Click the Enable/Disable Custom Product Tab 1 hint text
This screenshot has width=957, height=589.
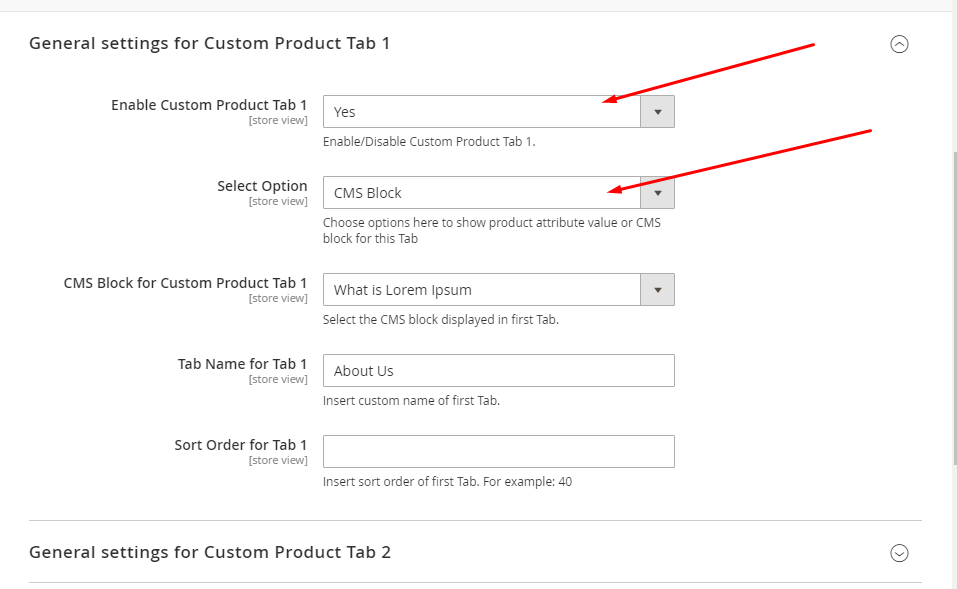[x=429, y=142]
